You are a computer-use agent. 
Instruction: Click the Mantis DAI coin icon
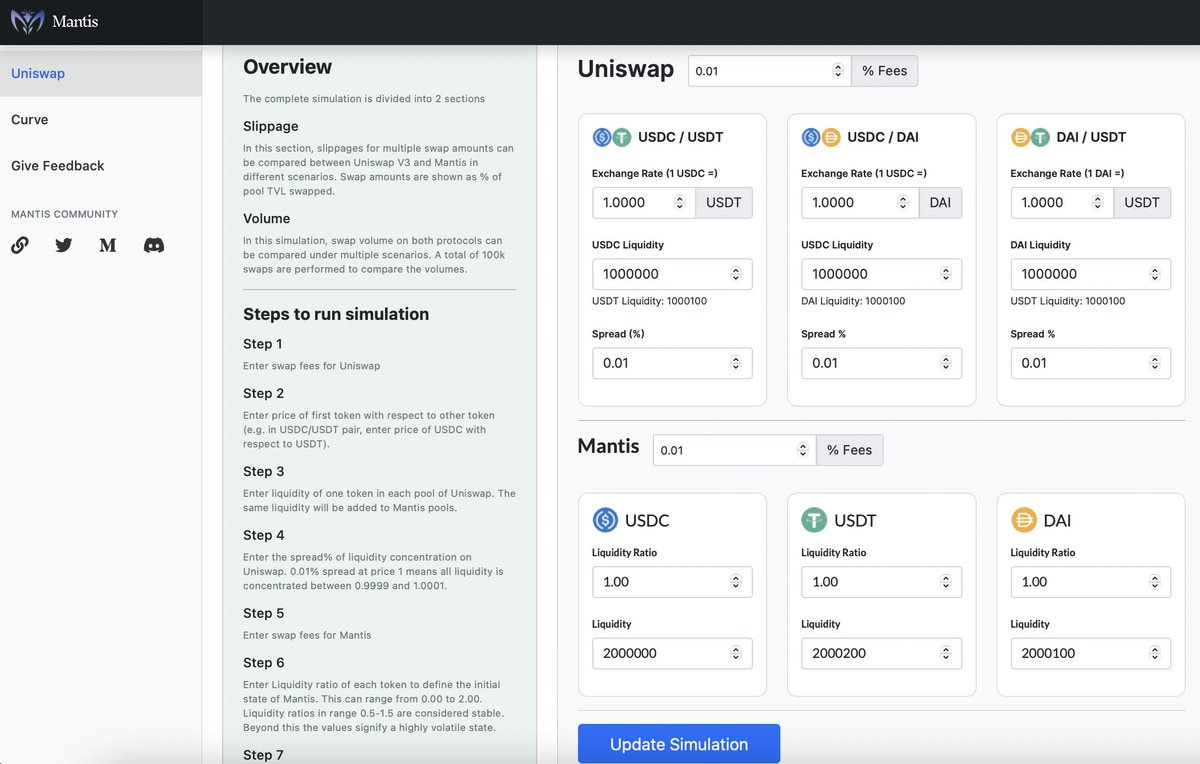pos(1024,520)
